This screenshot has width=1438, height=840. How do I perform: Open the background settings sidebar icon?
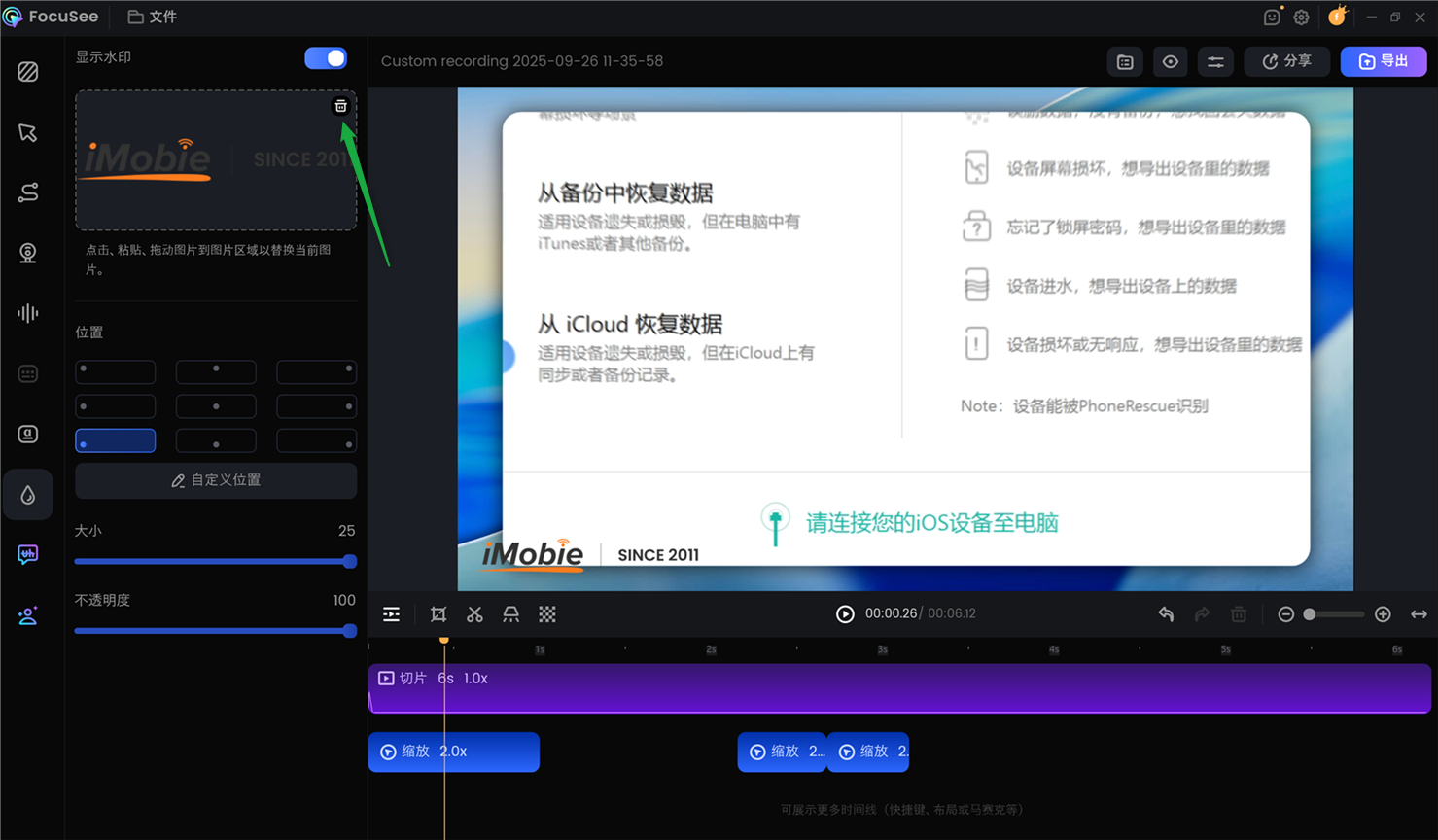pyautogui.click(x=28, y=72)
